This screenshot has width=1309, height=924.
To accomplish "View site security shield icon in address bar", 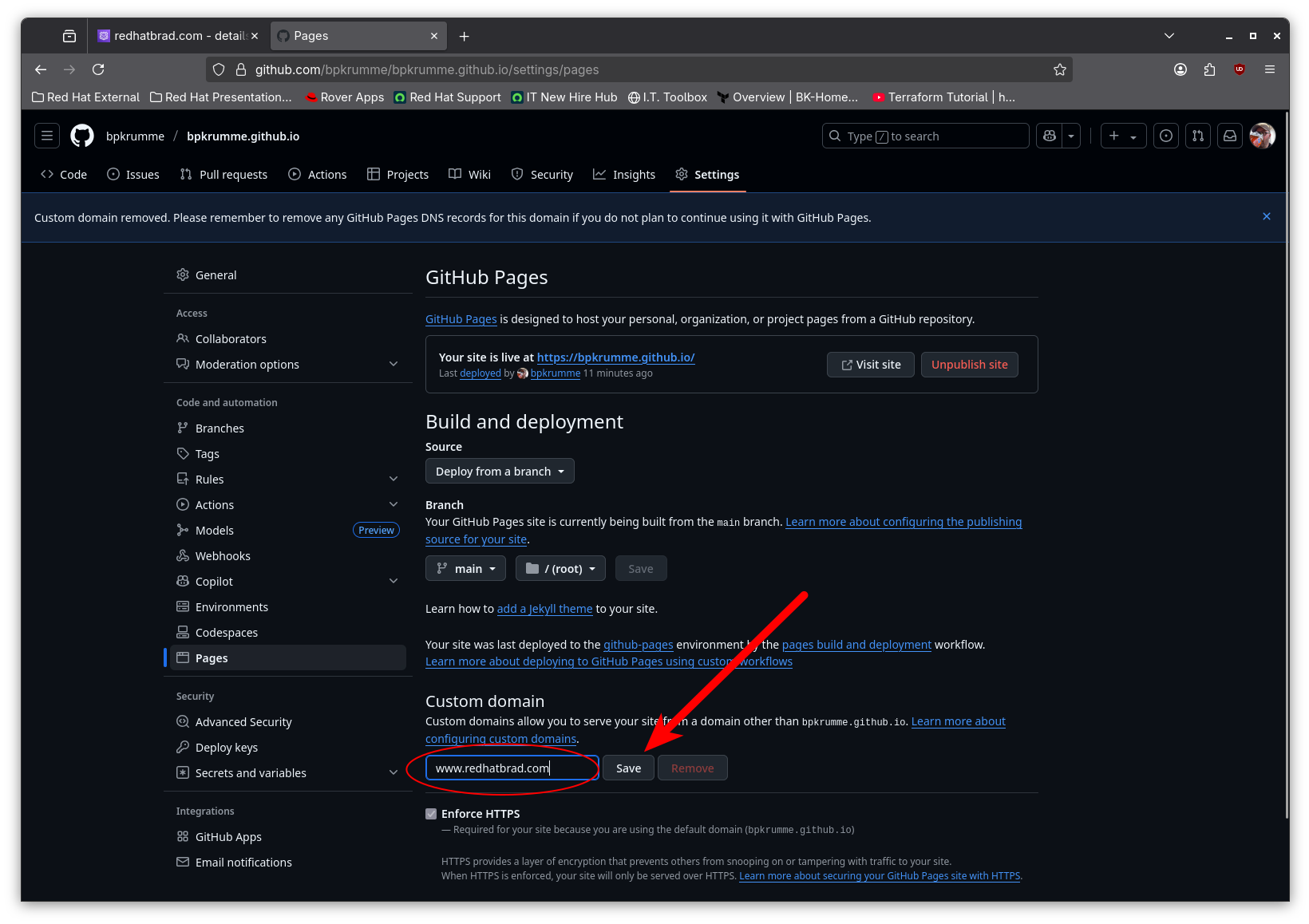I will click(x=219, y=69).
